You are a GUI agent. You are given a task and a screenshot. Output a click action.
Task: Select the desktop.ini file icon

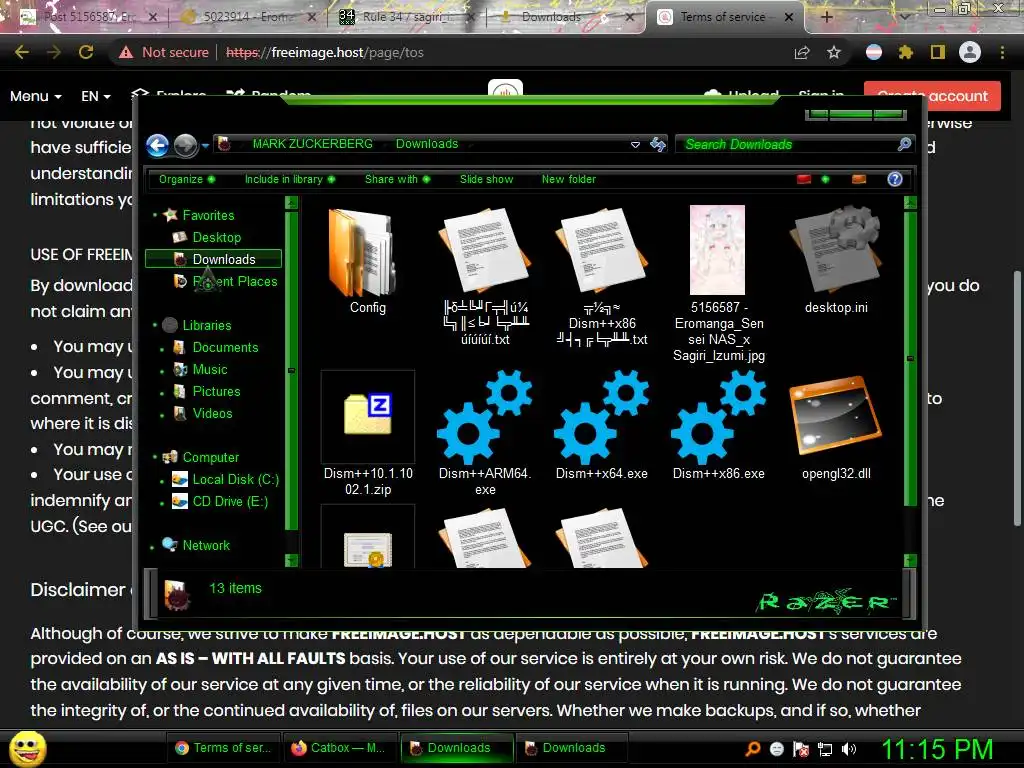(x=836, y=251)
